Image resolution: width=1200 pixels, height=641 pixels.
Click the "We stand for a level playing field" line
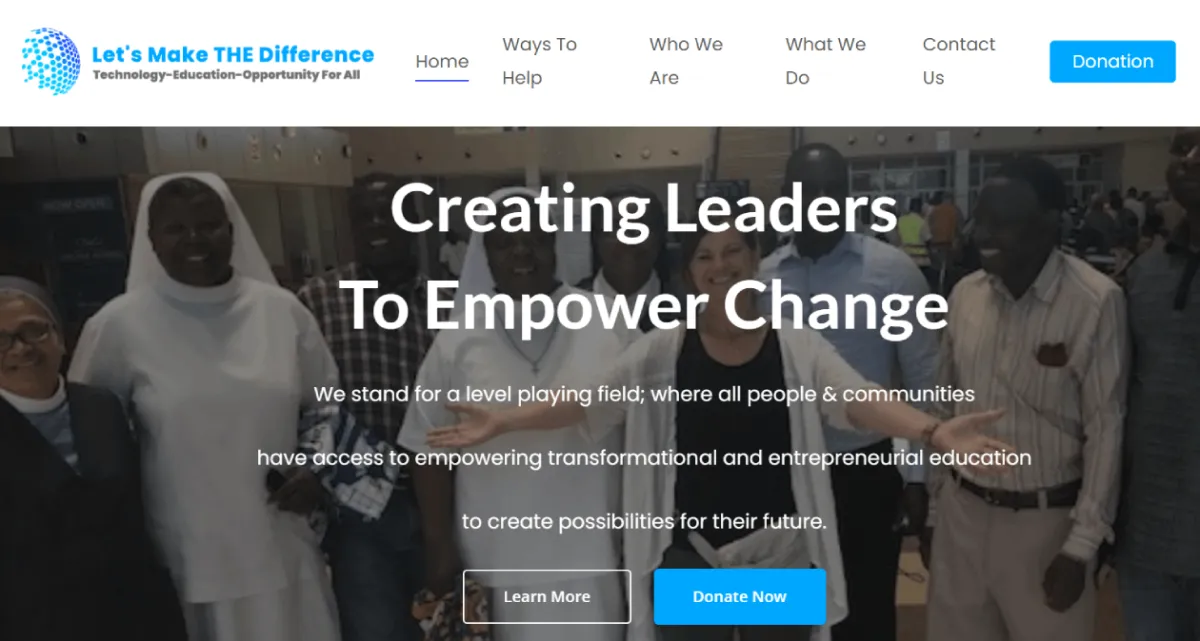pos(644,394)
